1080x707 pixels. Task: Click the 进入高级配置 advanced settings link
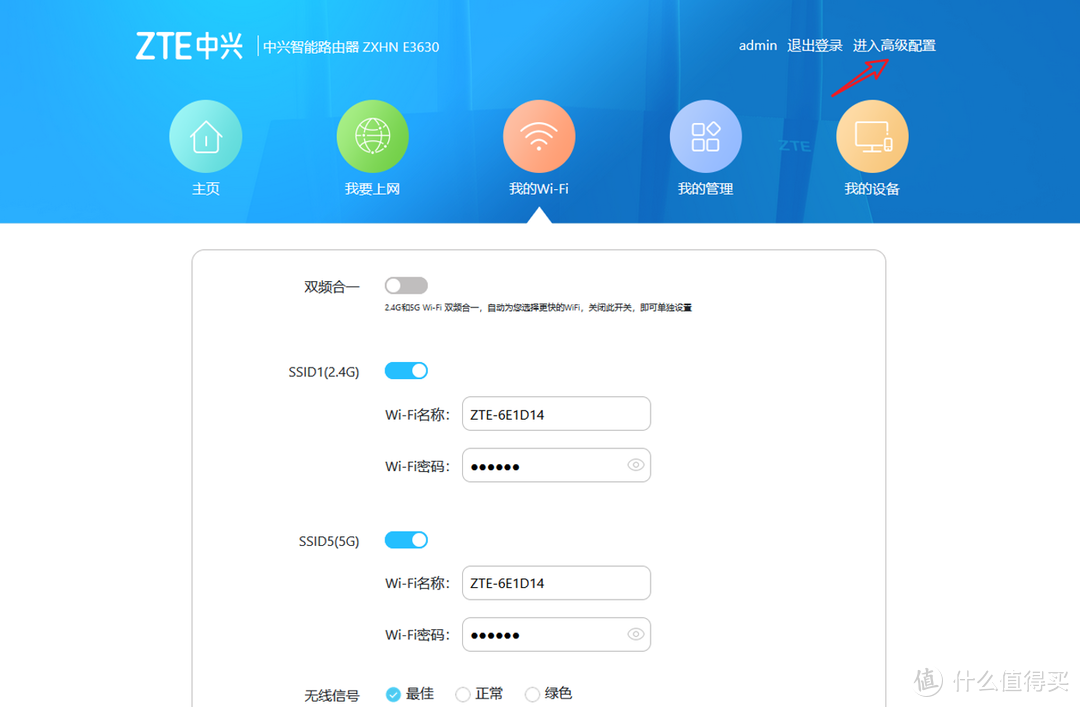pos(893,45)
